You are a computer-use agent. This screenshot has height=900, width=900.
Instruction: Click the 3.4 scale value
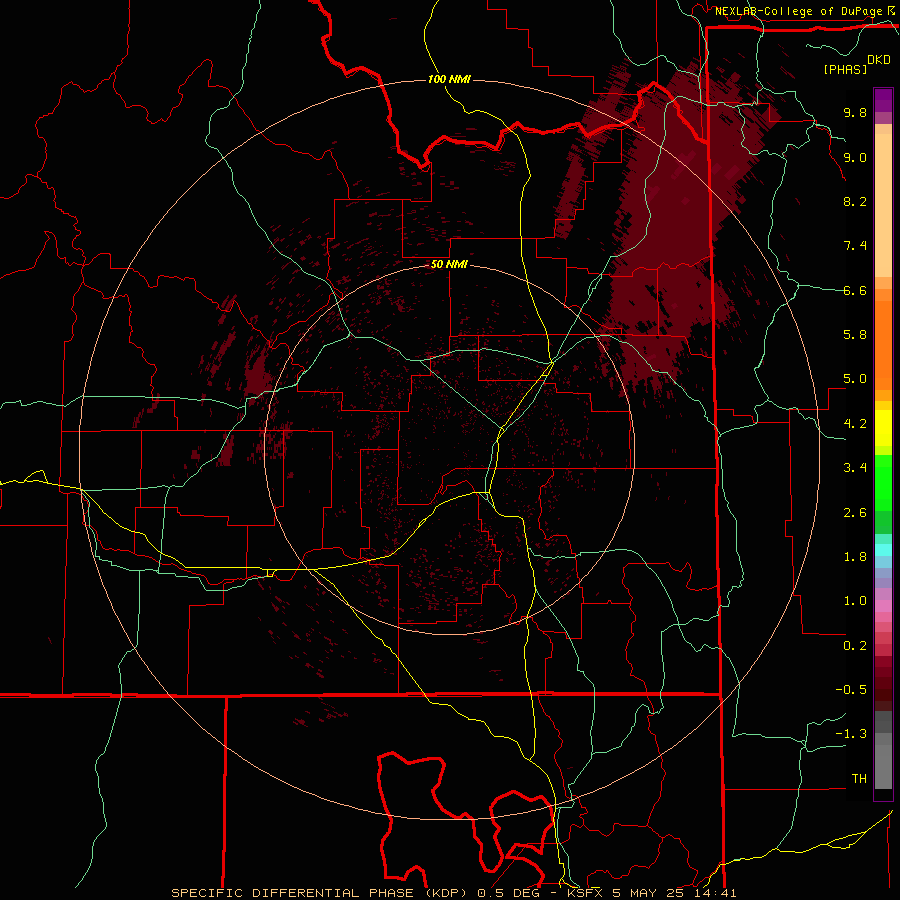click(x=855, y=468)
